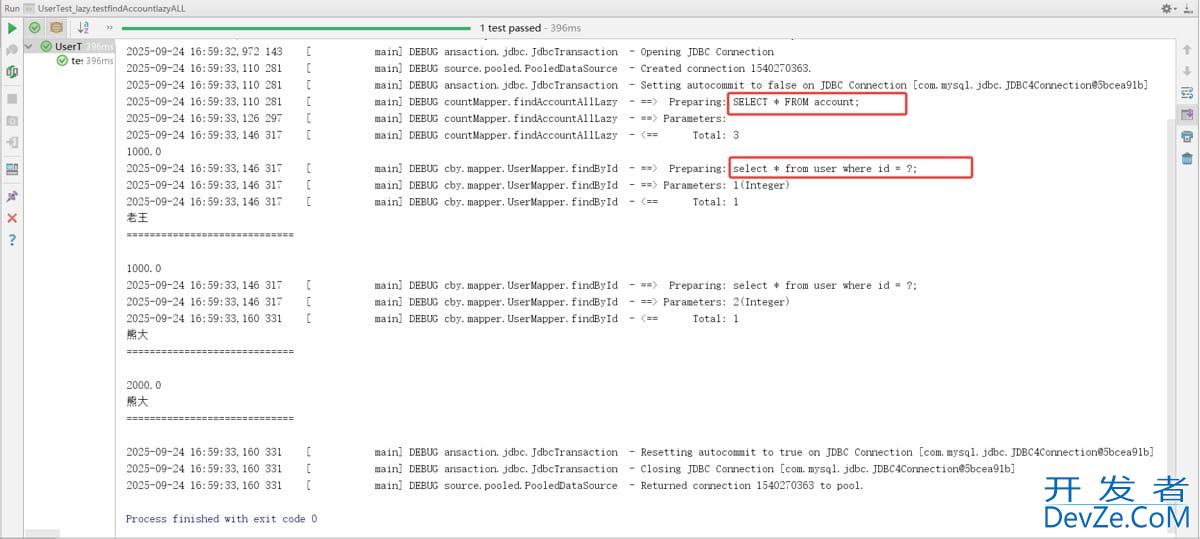Select the UserTest_lazy.testfindAccountlazyALL run tab
The image size is (1200, 539).
pos(111,8)
